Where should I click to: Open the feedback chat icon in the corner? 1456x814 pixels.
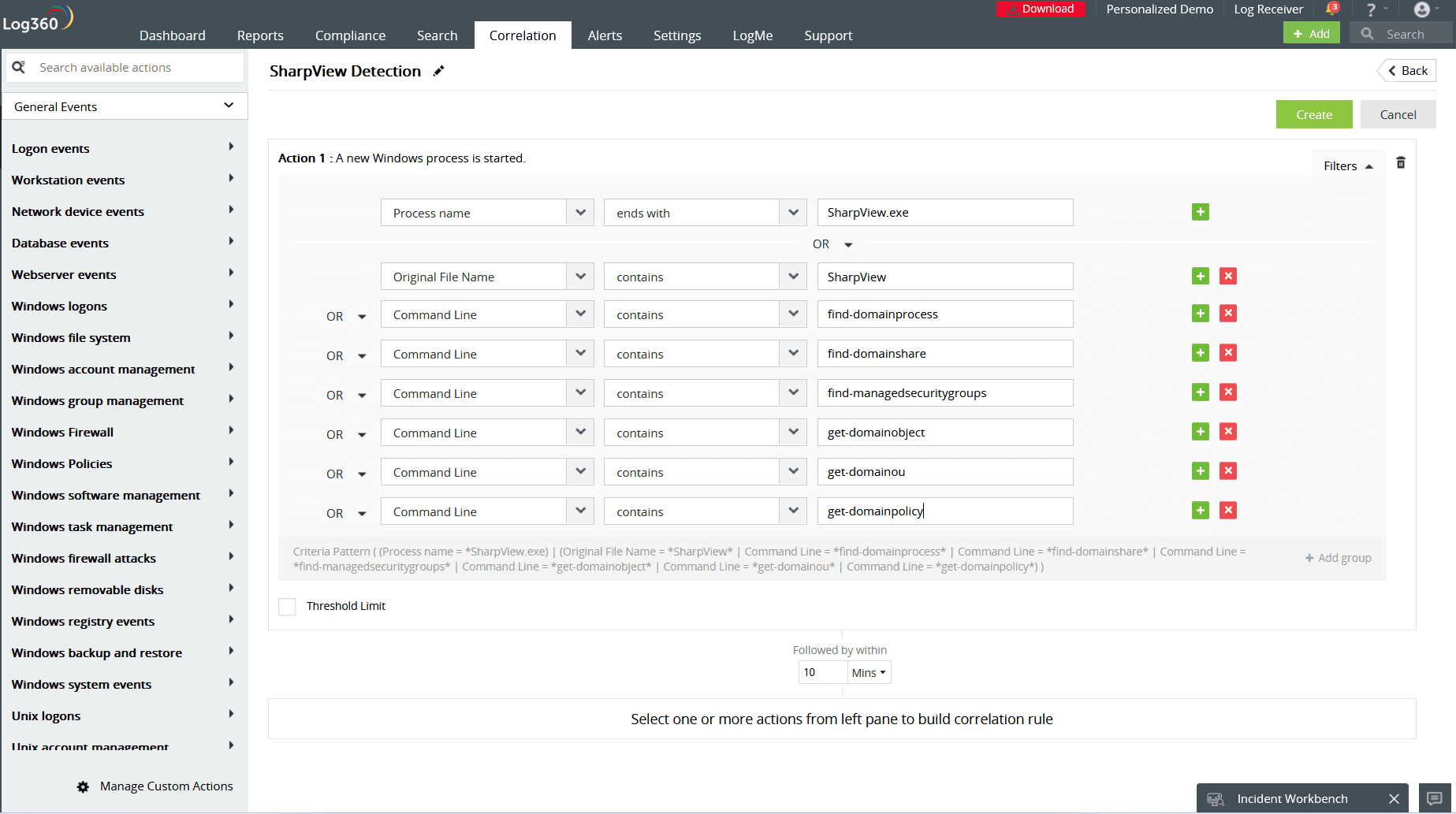click(x=1436, y=797)
